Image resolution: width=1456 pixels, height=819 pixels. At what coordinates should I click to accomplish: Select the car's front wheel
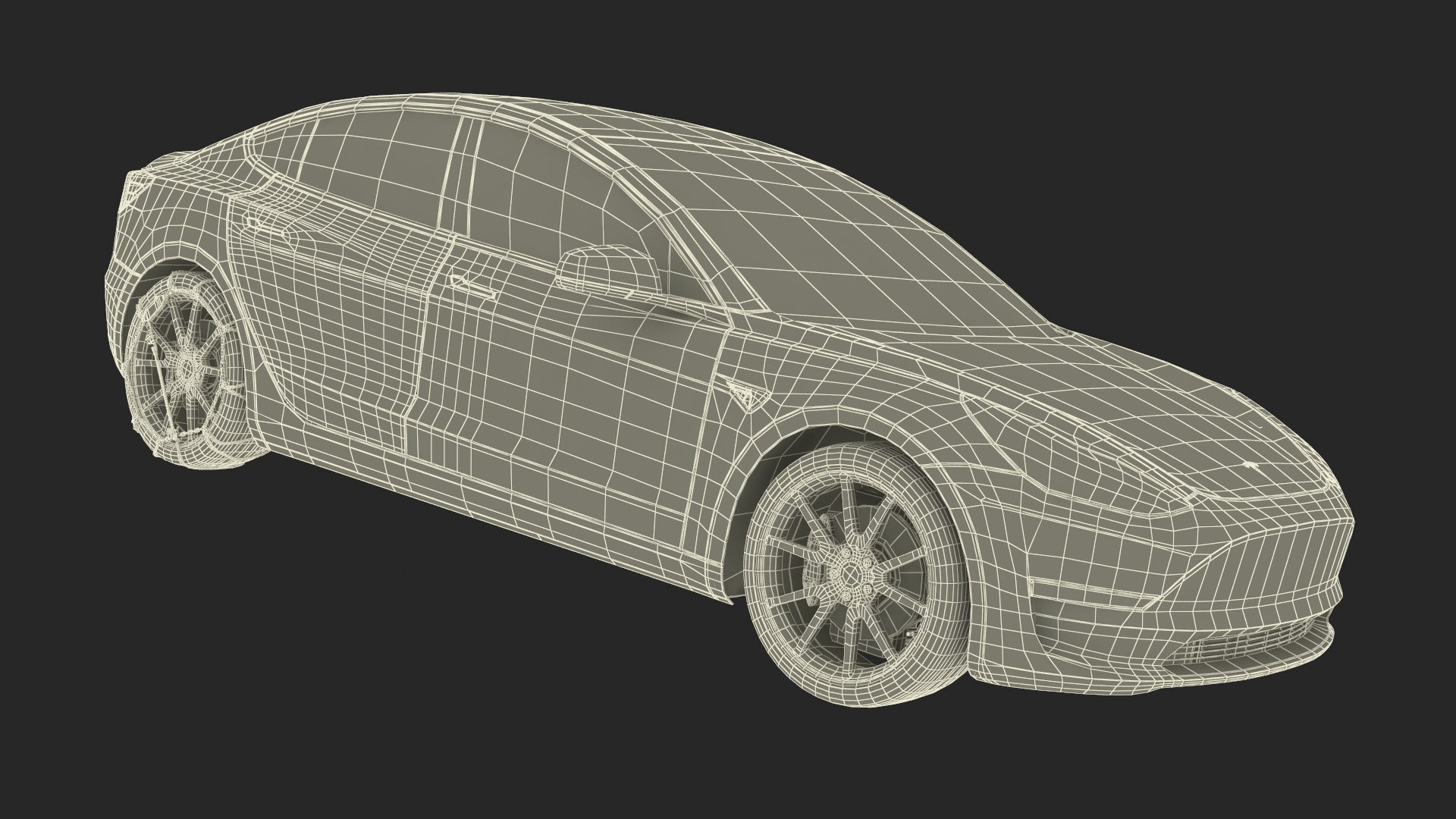pyautogui.click(x=857, y=574)
